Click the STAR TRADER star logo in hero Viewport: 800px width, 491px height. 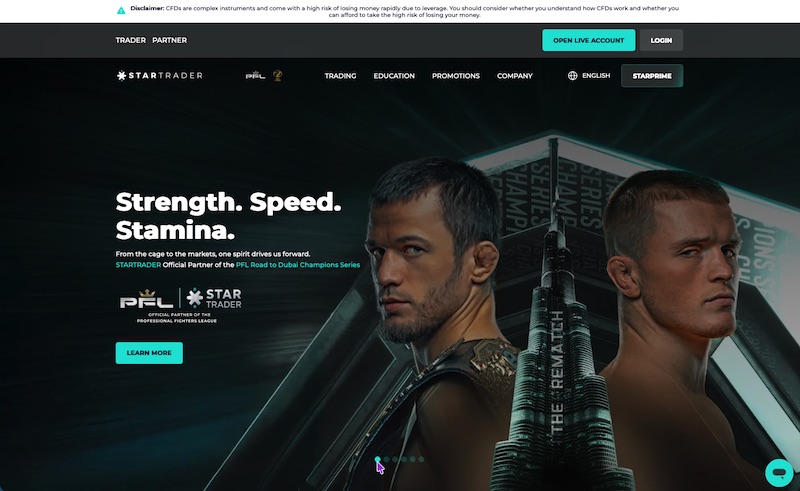click(x=214, y=299)
